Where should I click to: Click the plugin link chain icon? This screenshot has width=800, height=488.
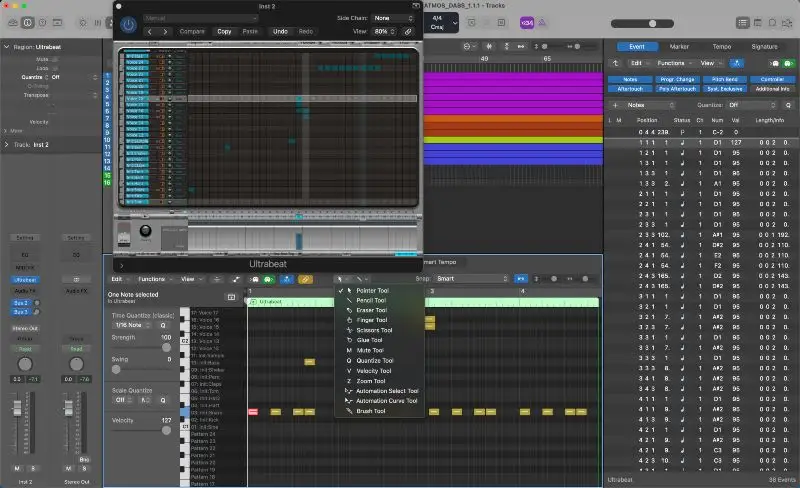click(407, 32)
